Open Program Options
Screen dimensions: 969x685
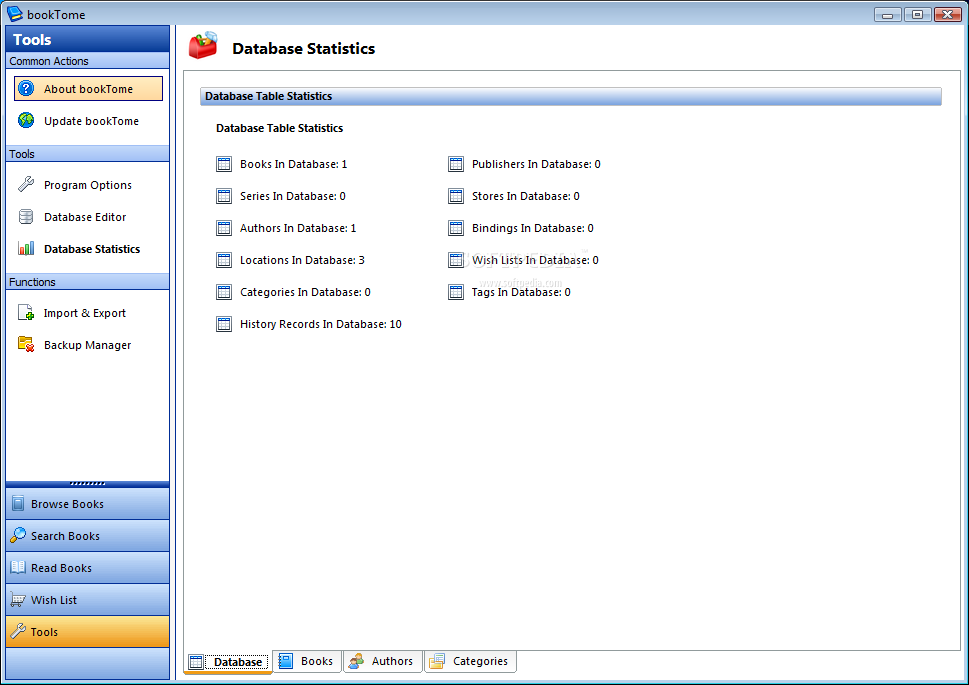coord(88,185)
